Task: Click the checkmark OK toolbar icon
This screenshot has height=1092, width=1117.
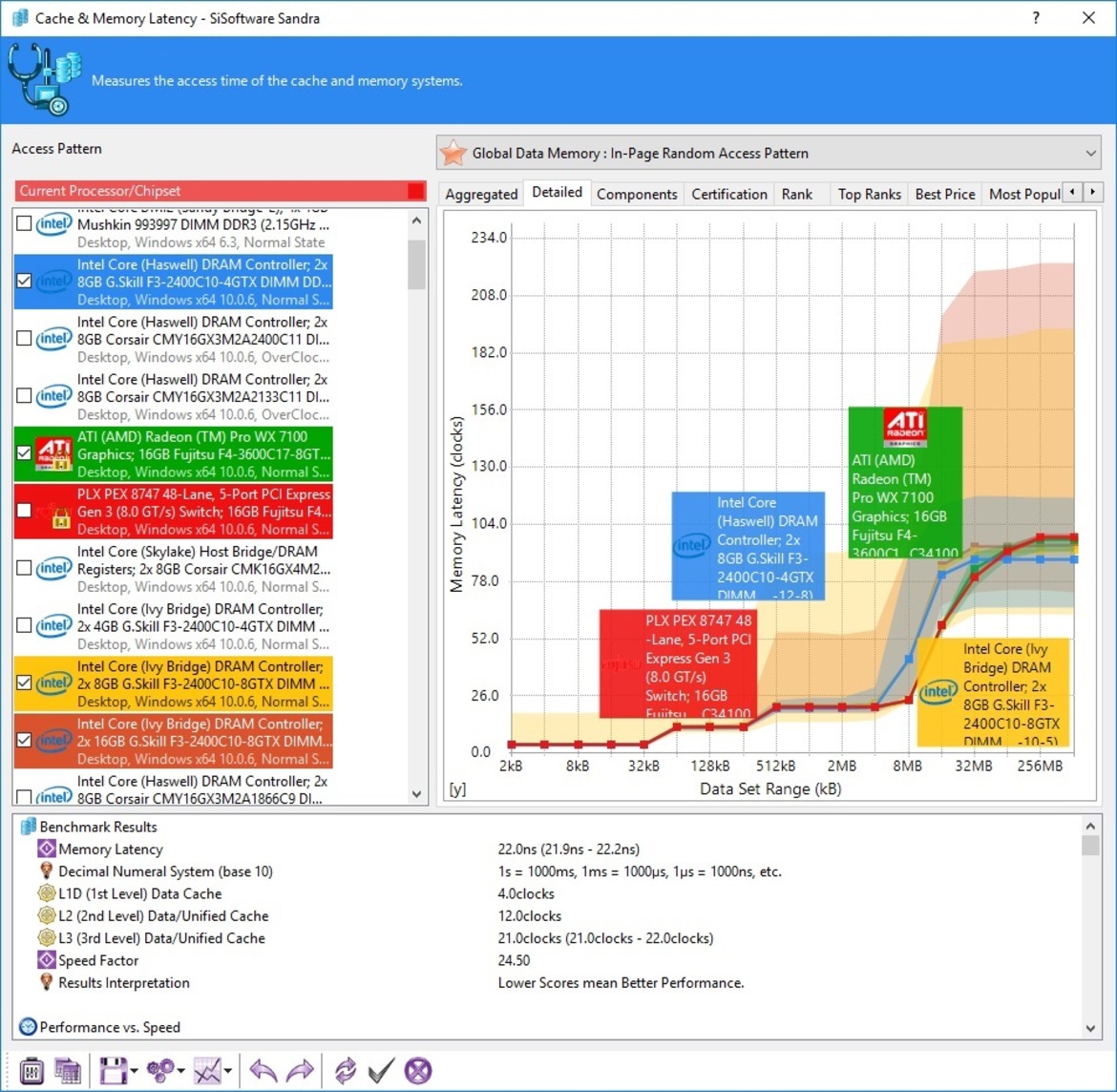Action: pos(381,1071)
